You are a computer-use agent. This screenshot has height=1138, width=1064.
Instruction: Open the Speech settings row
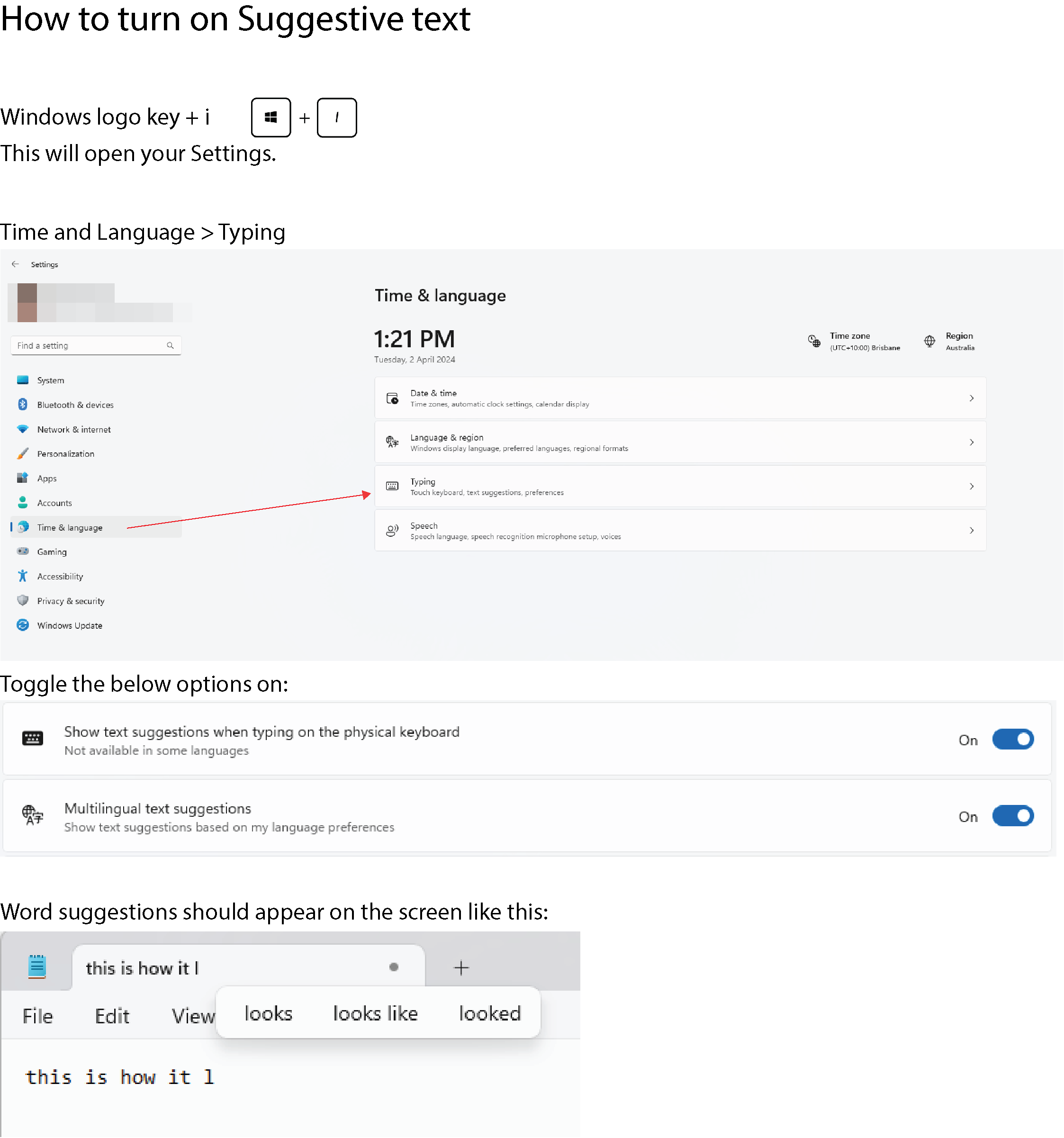(x=679, y=530)
